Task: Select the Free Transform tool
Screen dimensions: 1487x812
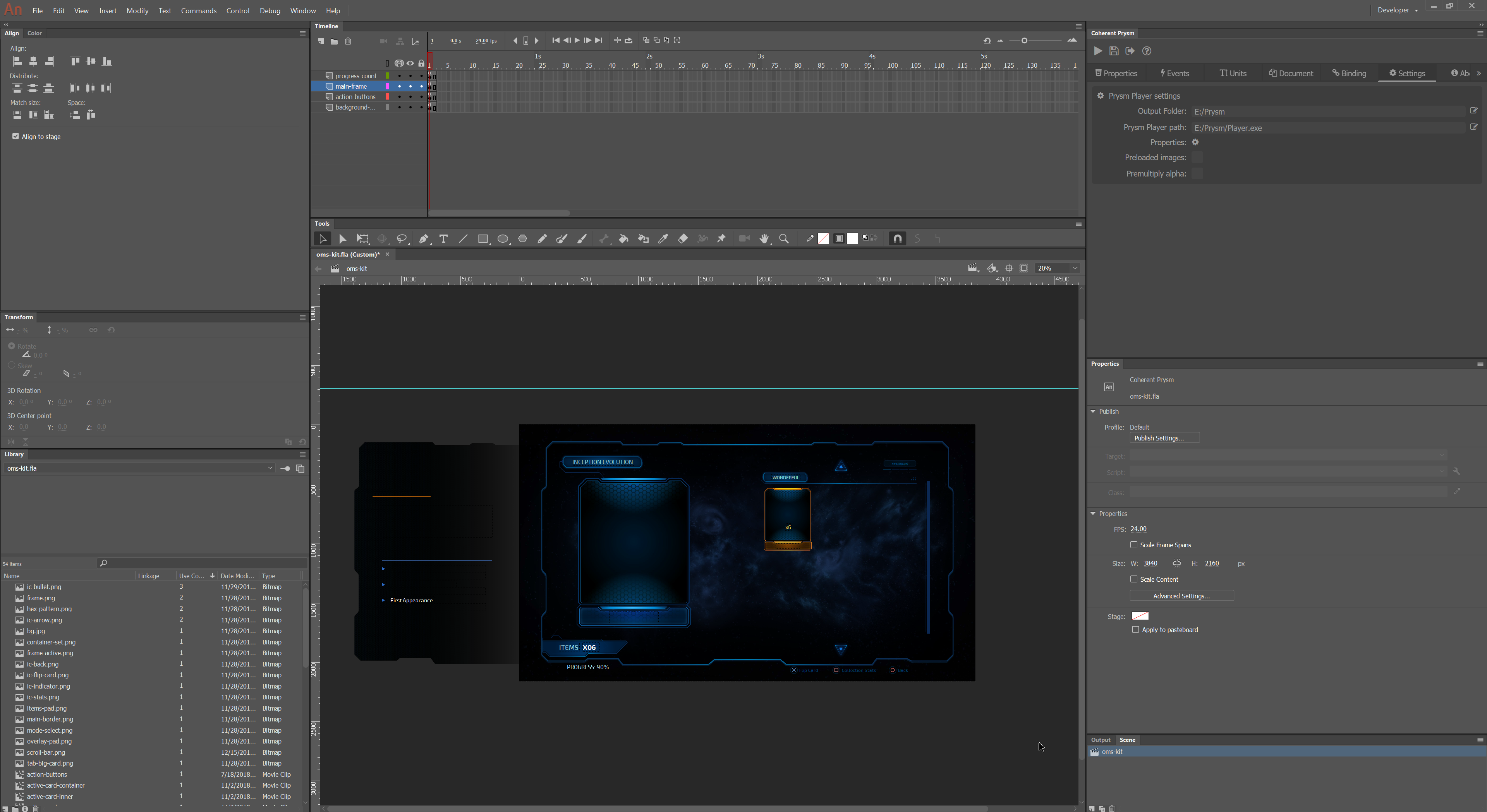Action: pyautogui.click(x=362, y=238)
